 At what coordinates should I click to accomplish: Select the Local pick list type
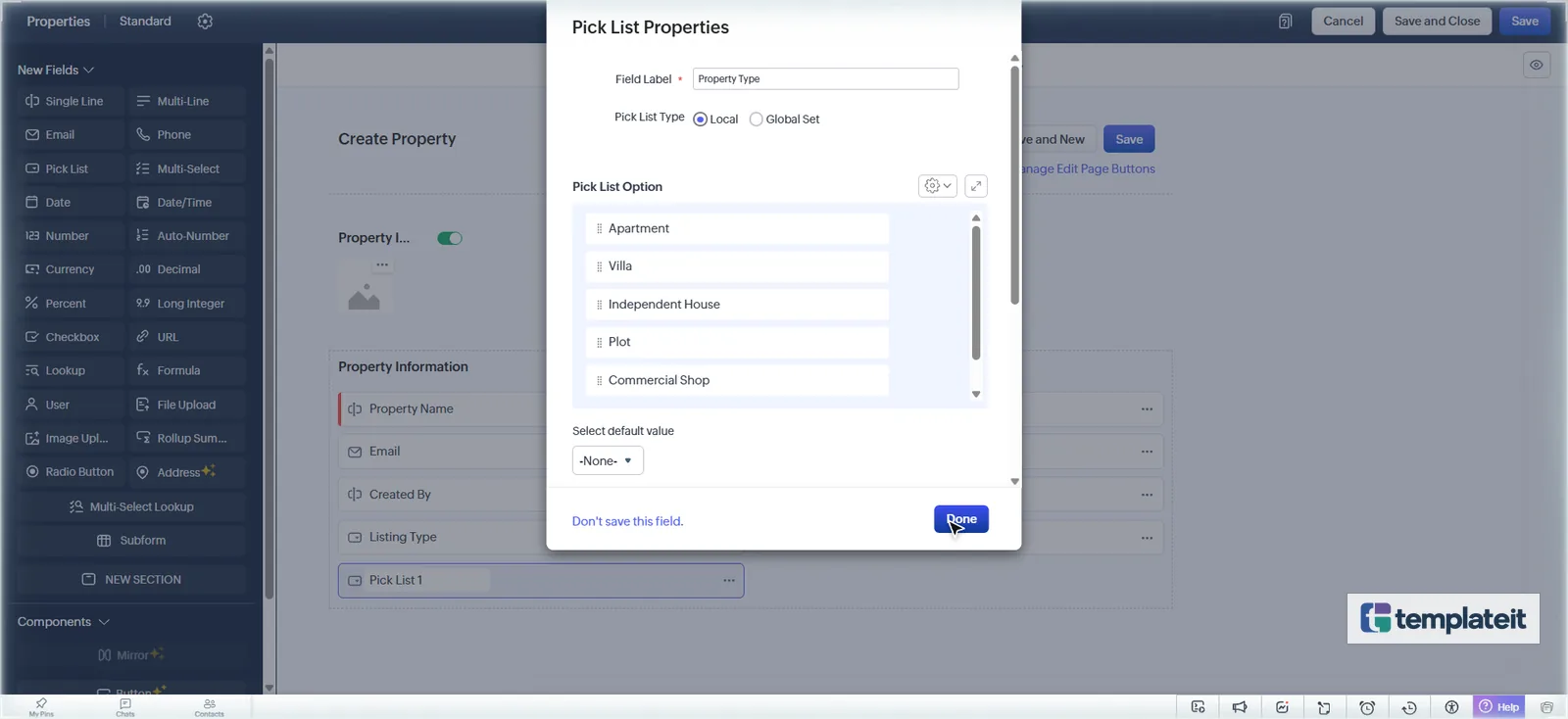700,120
